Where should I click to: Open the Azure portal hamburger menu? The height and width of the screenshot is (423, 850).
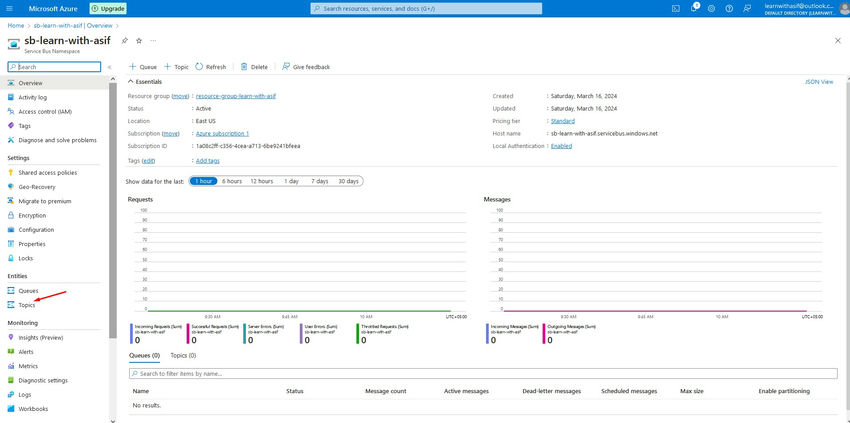[9, 8]
